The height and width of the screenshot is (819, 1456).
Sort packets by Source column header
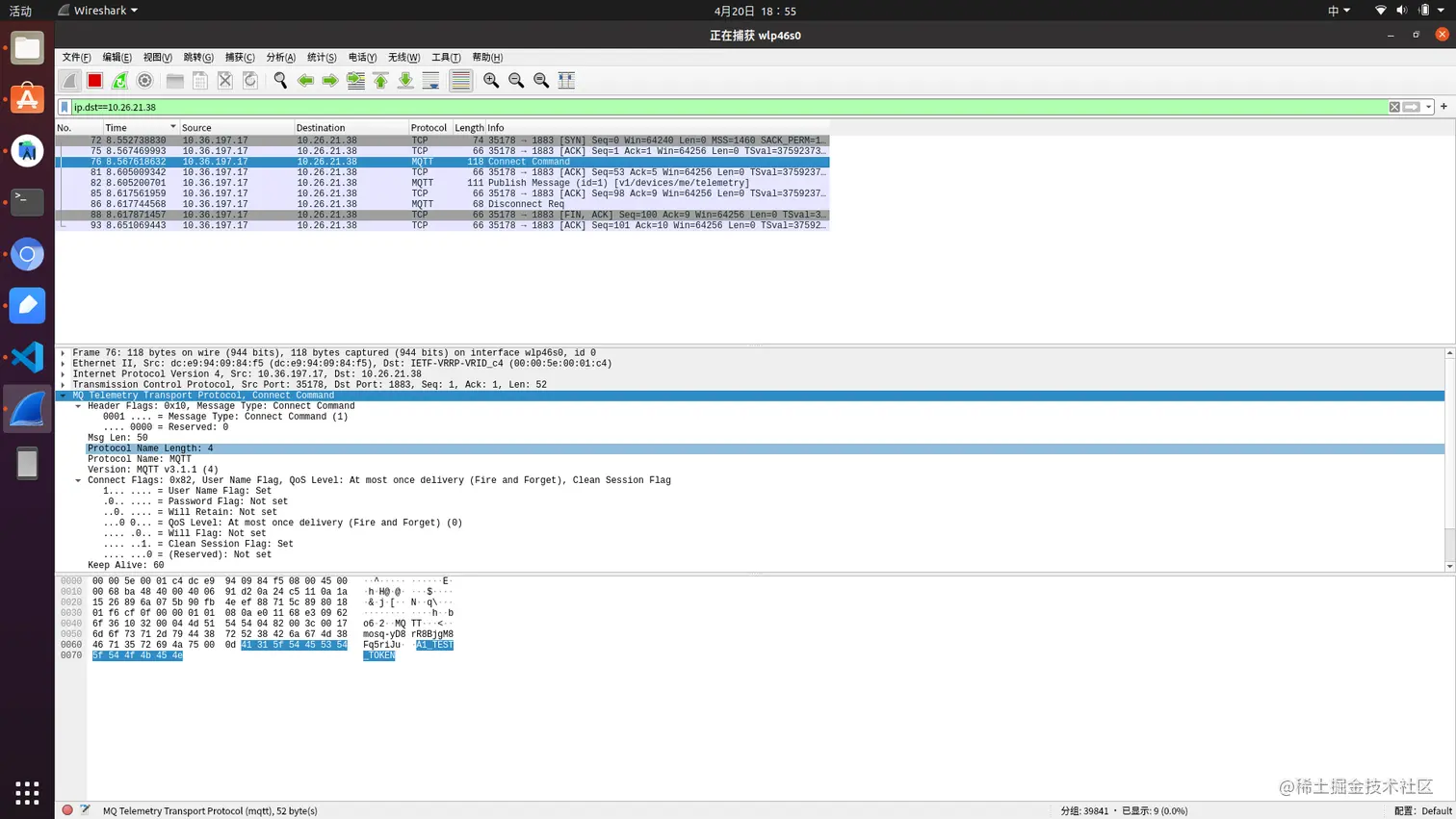tap(237, 127)
